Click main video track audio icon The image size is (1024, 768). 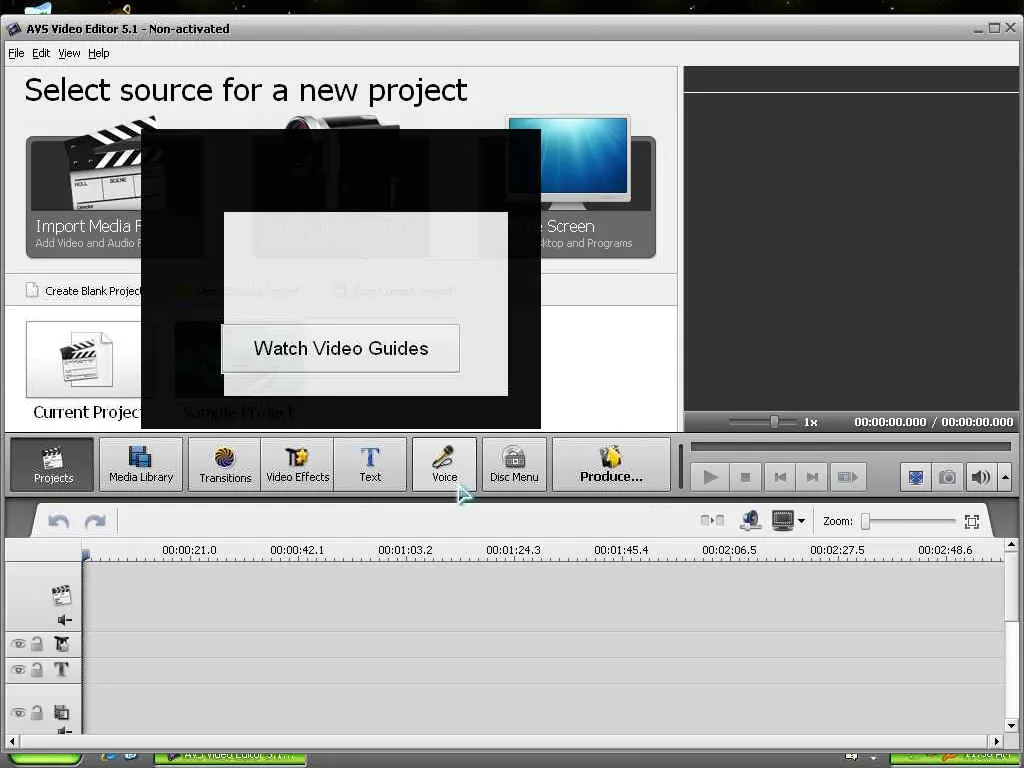[x=64, y=620]
